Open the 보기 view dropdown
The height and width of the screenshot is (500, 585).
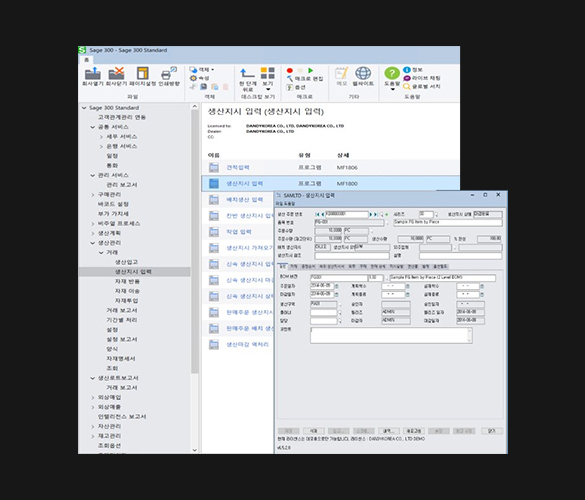pos(268,78)
